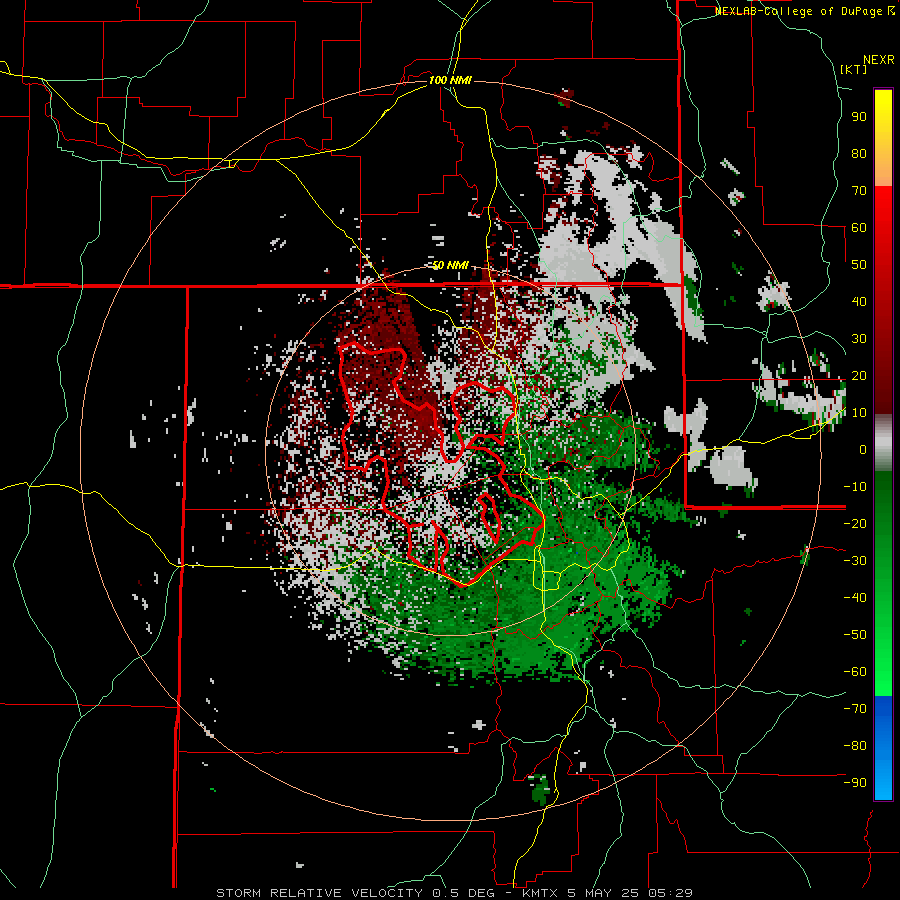The height and width of the screenshot is (900, 900).
Task: Click the -30 scale label
Action: [855, 560]
